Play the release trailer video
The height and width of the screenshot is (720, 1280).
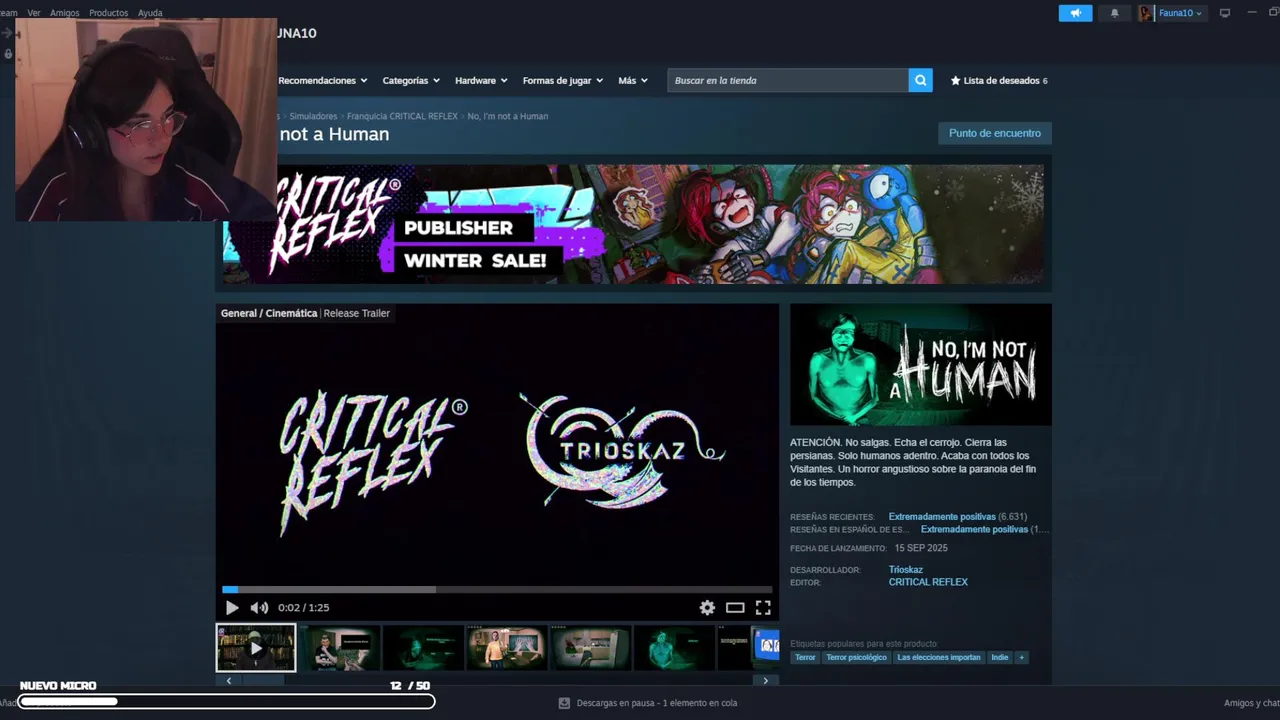coord(232,607)
